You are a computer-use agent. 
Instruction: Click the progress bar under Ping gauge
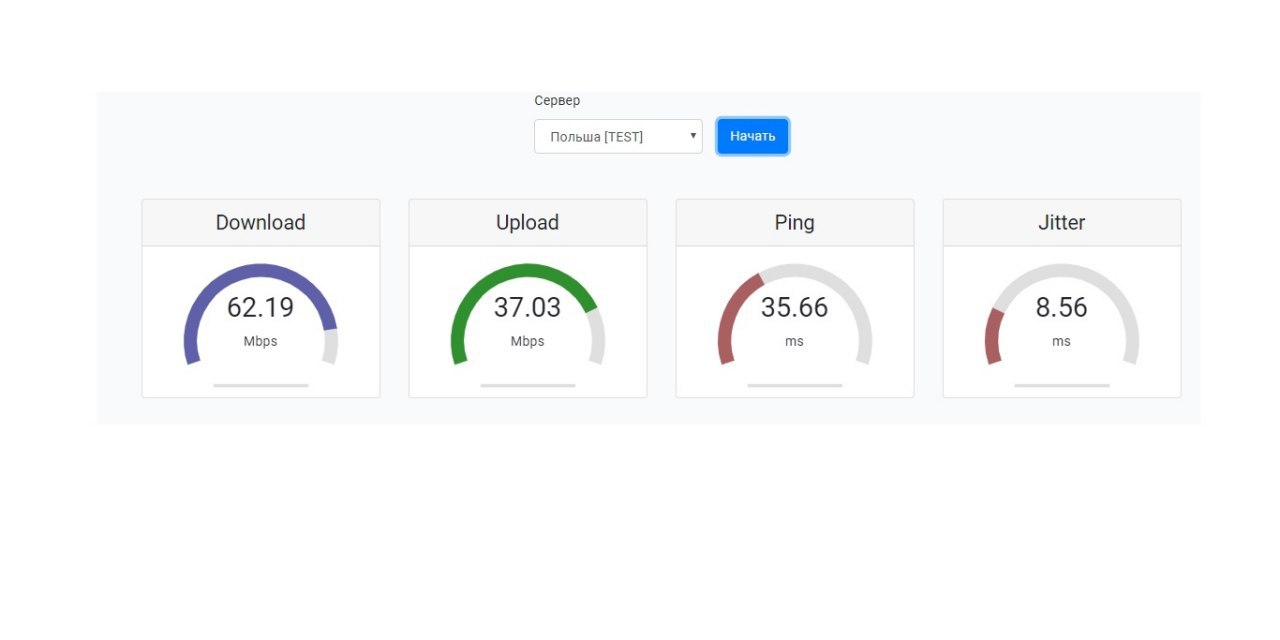point(795,385)
